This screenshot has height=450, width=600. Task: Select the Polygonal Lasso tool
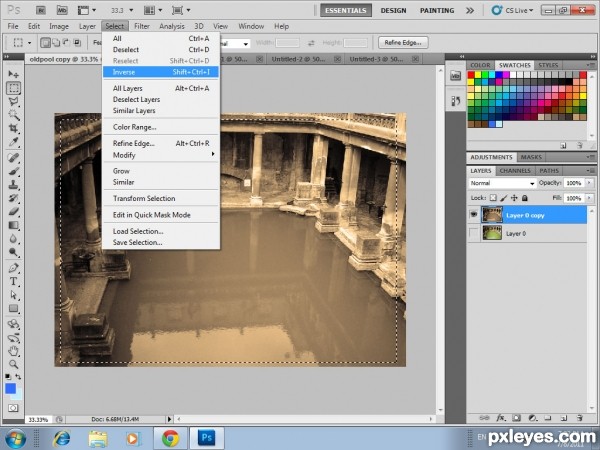pos(13,102)
